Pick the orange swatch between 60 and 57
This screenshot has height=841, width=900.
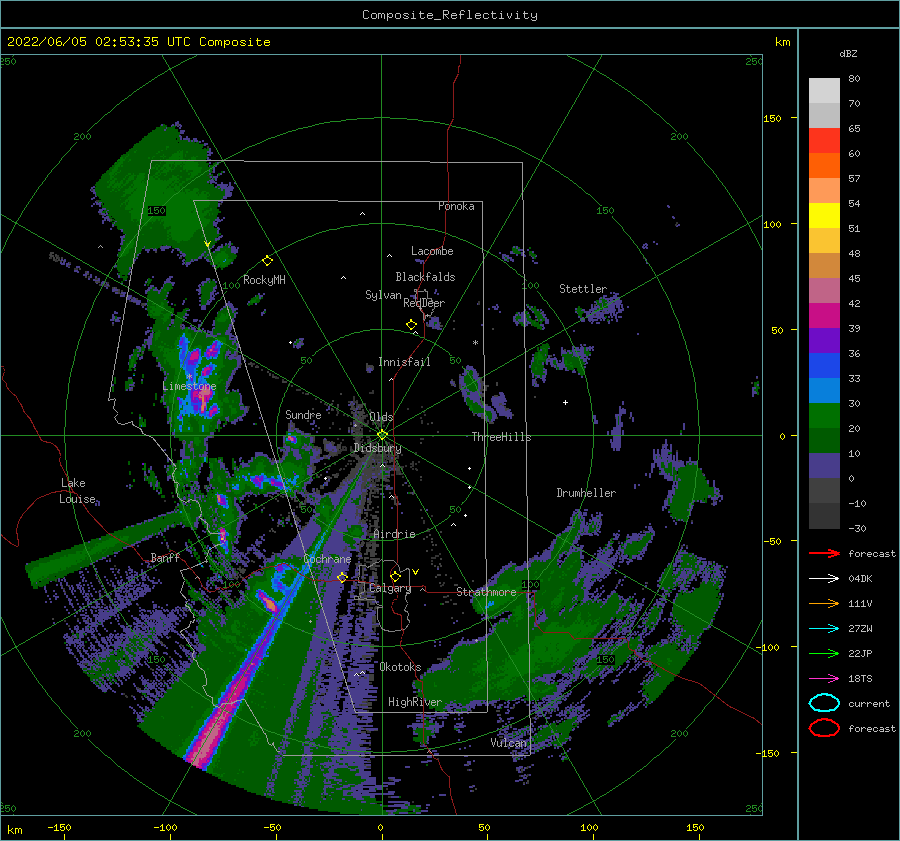[x=824, y=166]
